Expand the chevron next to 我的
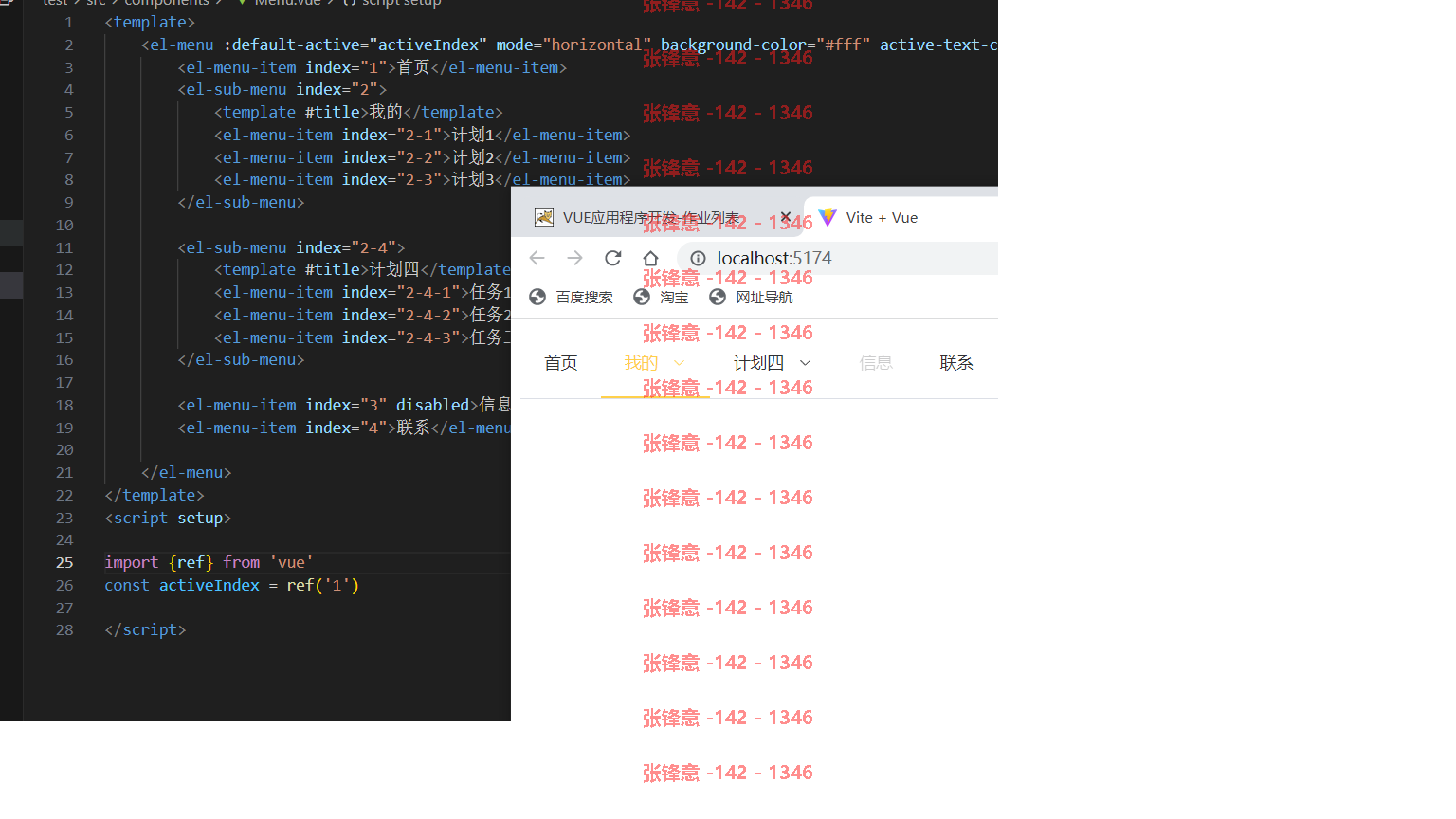1456x819 pixels. pyautogui.click(x=679, y=363)
